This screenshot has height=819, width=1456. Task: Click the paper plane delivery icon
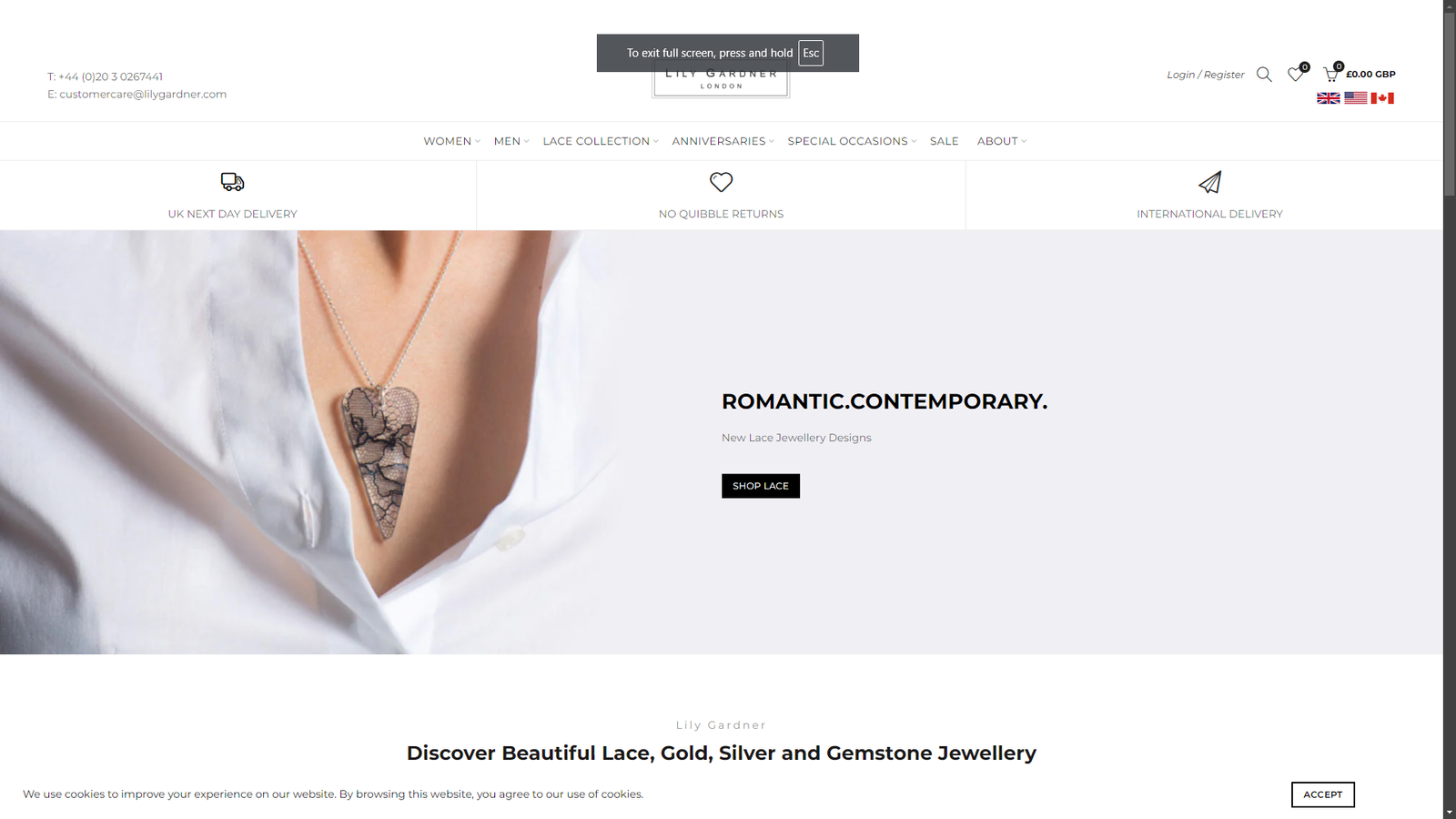(1209, 182)
